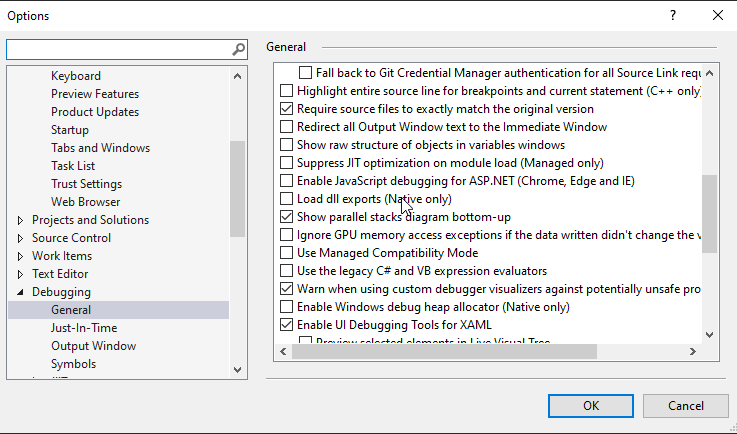This screenshot has height=434, width=737.
Task: Click the category tree scrollbar thumb
Action: coord(238,189)
